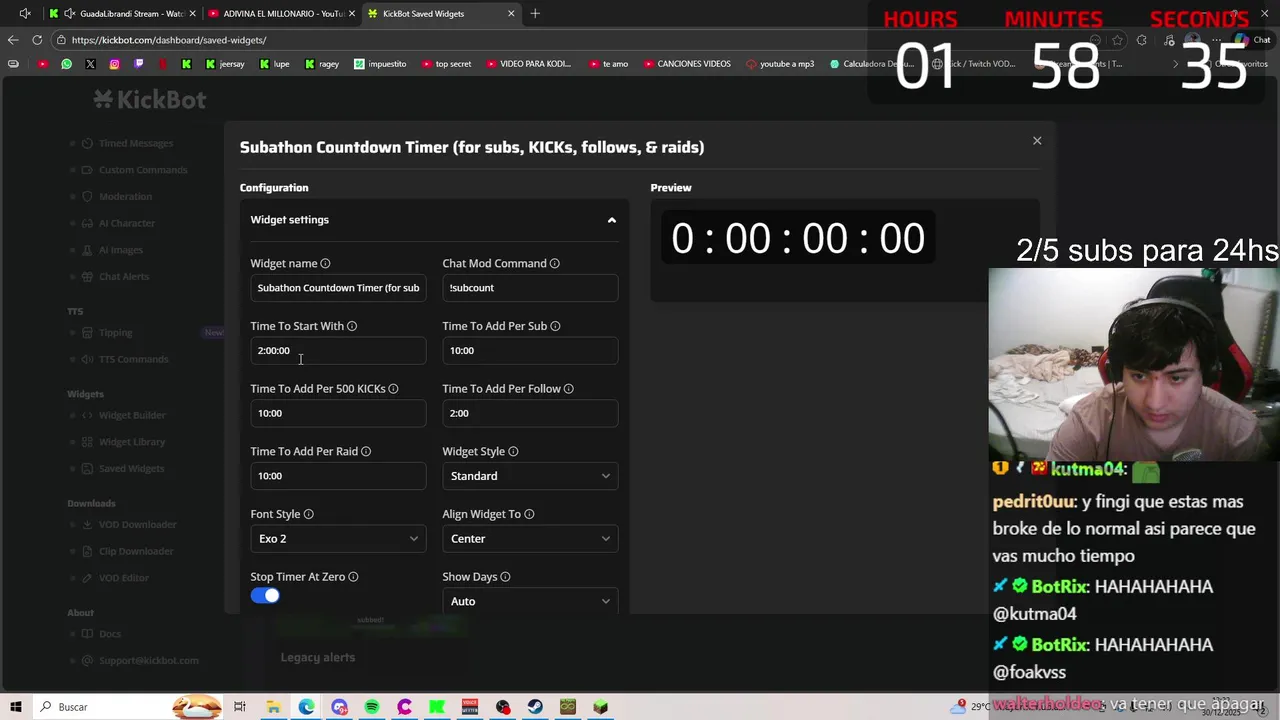
Task: Open the Widget Style dropdown
Action: click(530, 476)
